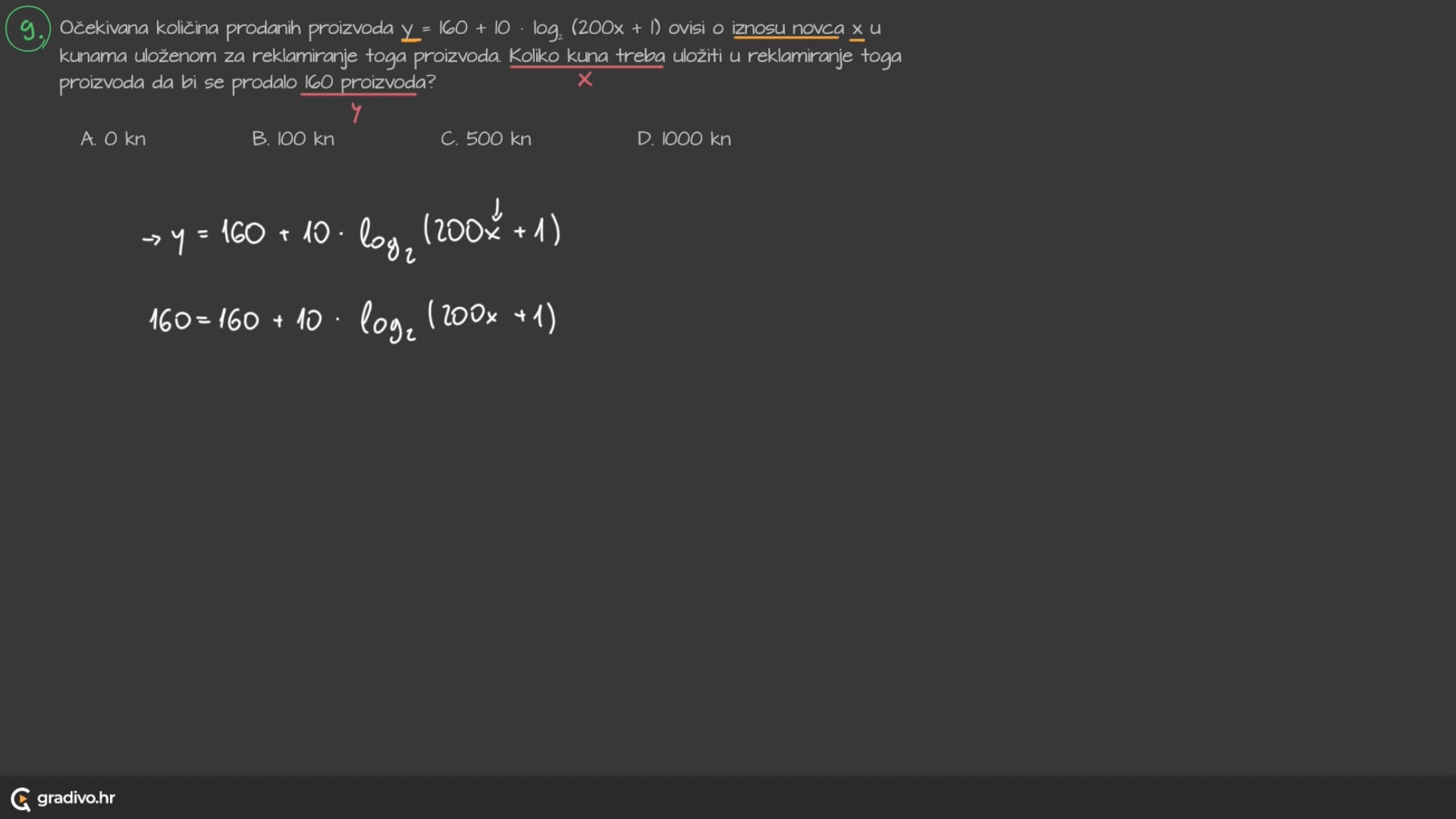The height and width of the screenshot is (819, 1456).
Task: Click the underlined y in printed formula
Action: pyautogui.click(x=408, y=30)
